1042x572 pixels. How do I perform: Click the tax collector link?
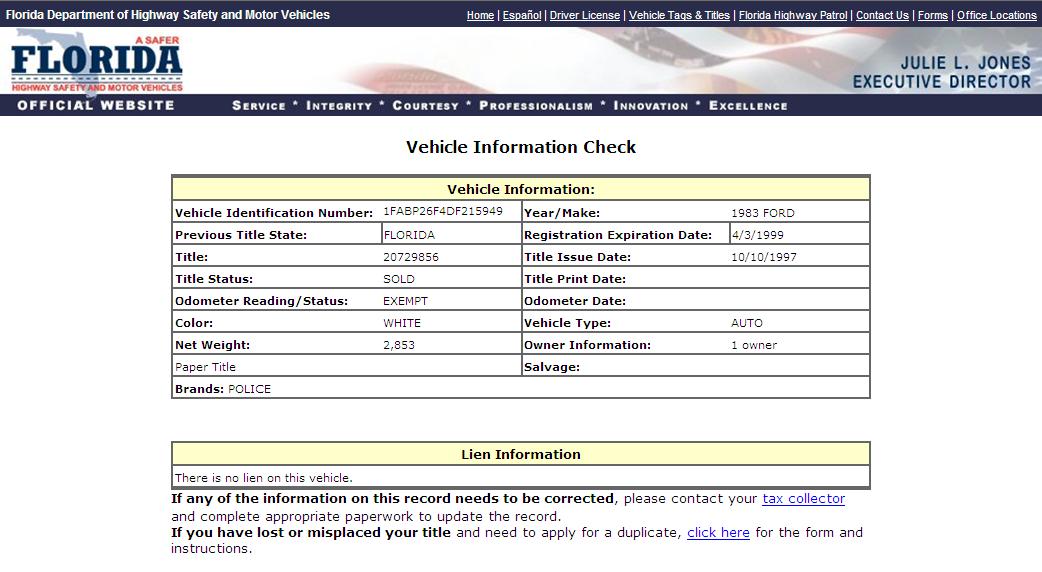point(803,499)
